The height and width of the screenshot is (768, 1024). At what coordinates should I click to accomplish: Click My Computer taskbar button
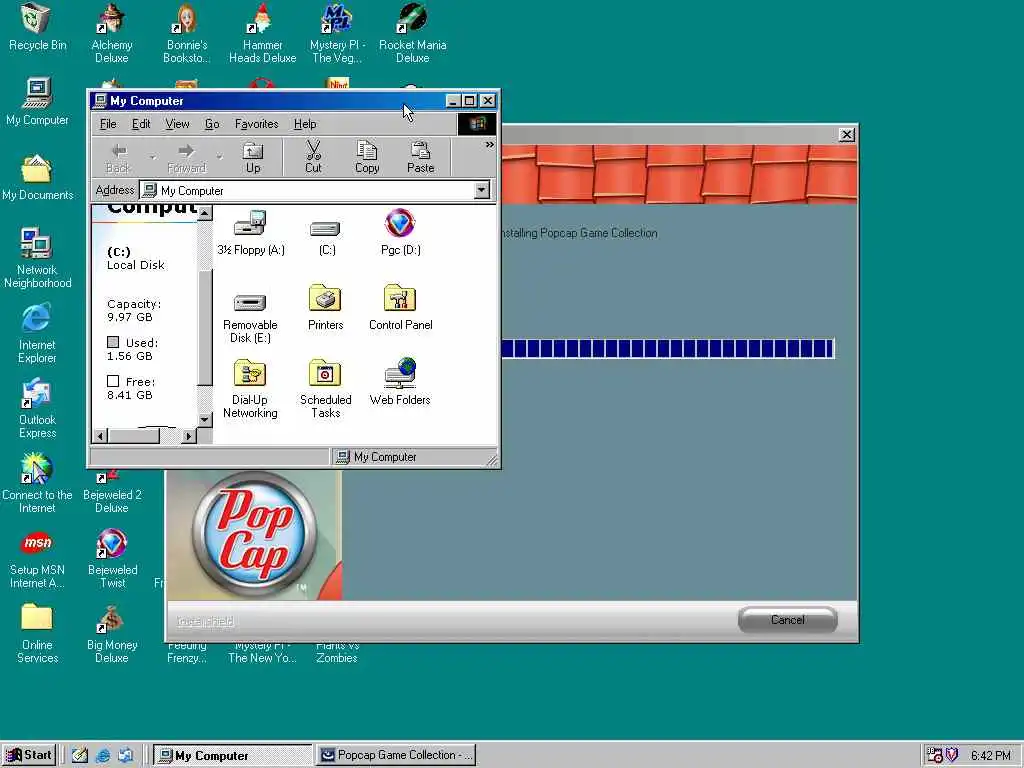click(234, 755)
